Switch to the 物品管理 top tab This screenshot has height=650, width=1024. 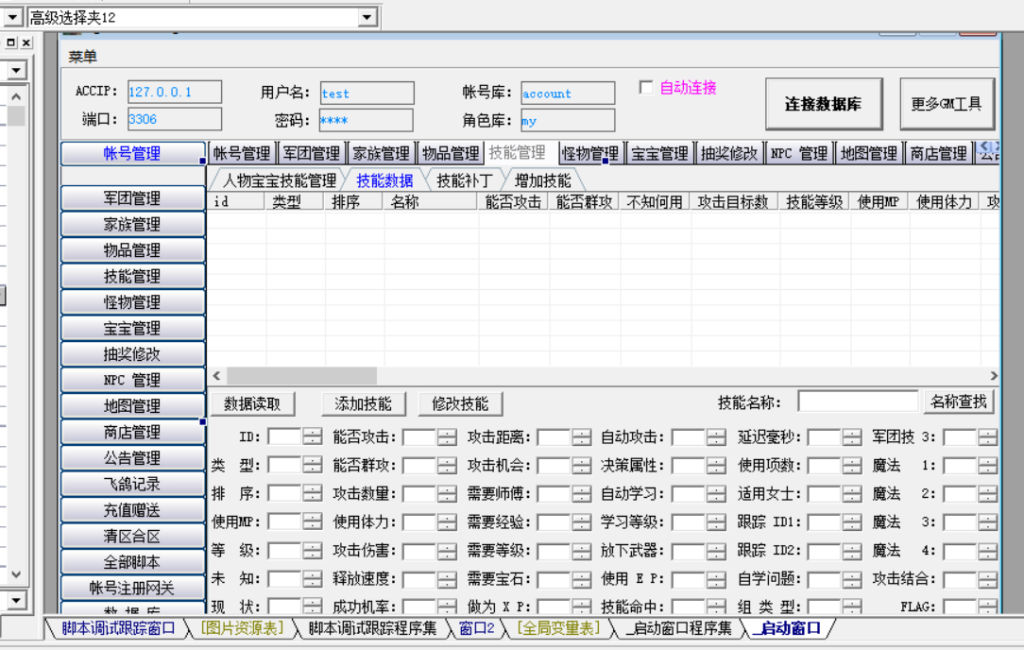tap(451, 154)
